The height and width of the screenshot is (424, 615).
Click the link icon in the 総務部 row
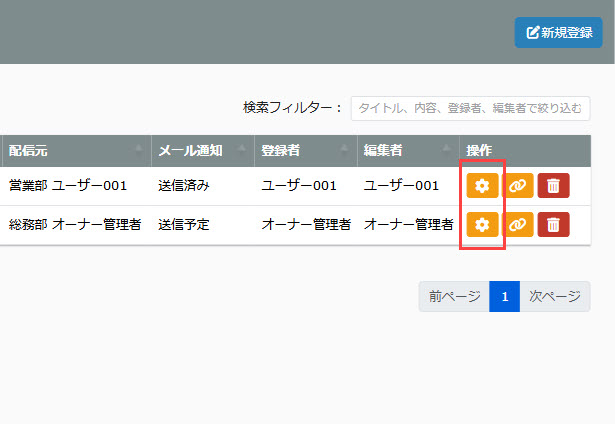(x=517, y=225)
